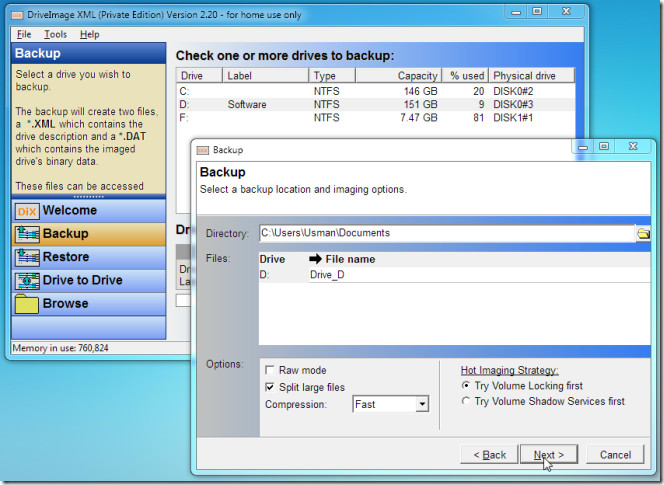
Task: Click the D: entry in Files list
Action: point(264,275)
